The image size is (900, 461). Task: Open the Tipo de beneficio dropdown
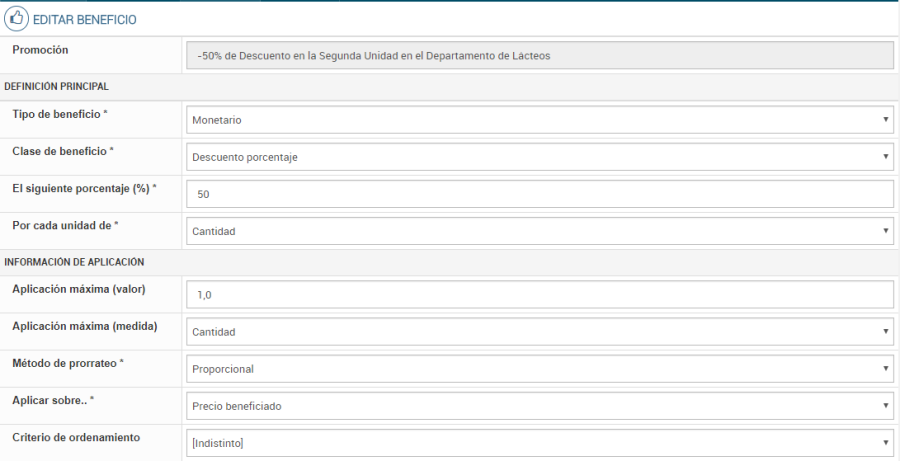coord(539,120)
